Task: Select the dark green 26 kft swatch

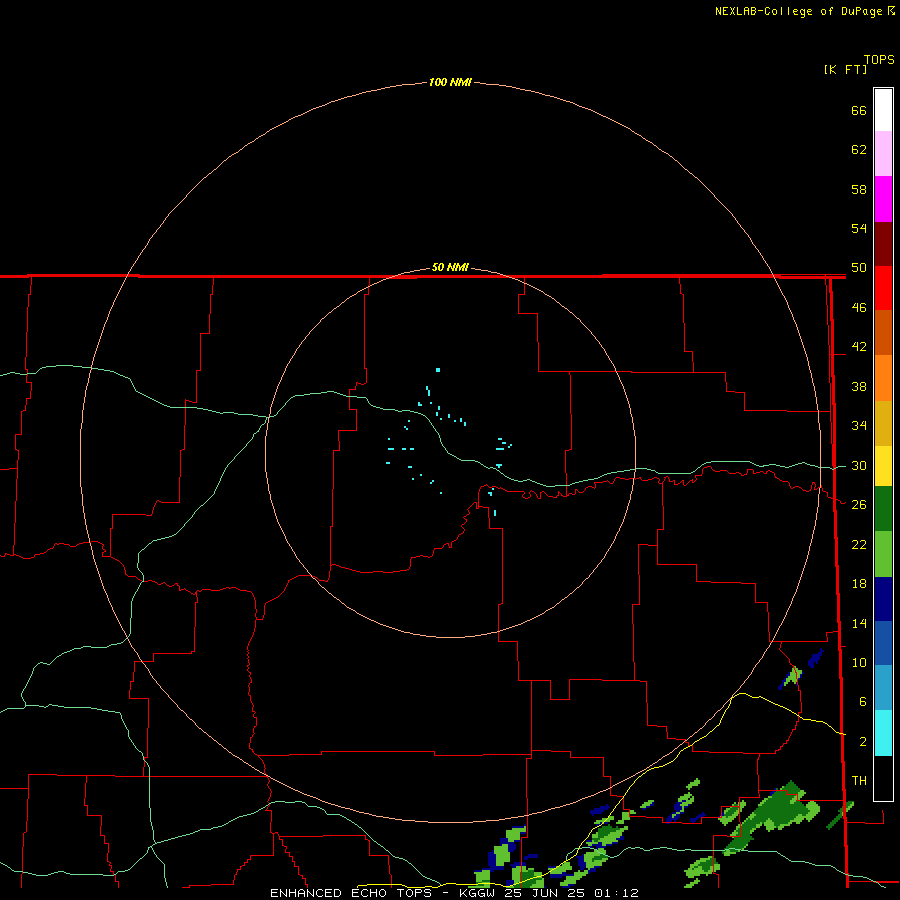Action: [883, 509]
